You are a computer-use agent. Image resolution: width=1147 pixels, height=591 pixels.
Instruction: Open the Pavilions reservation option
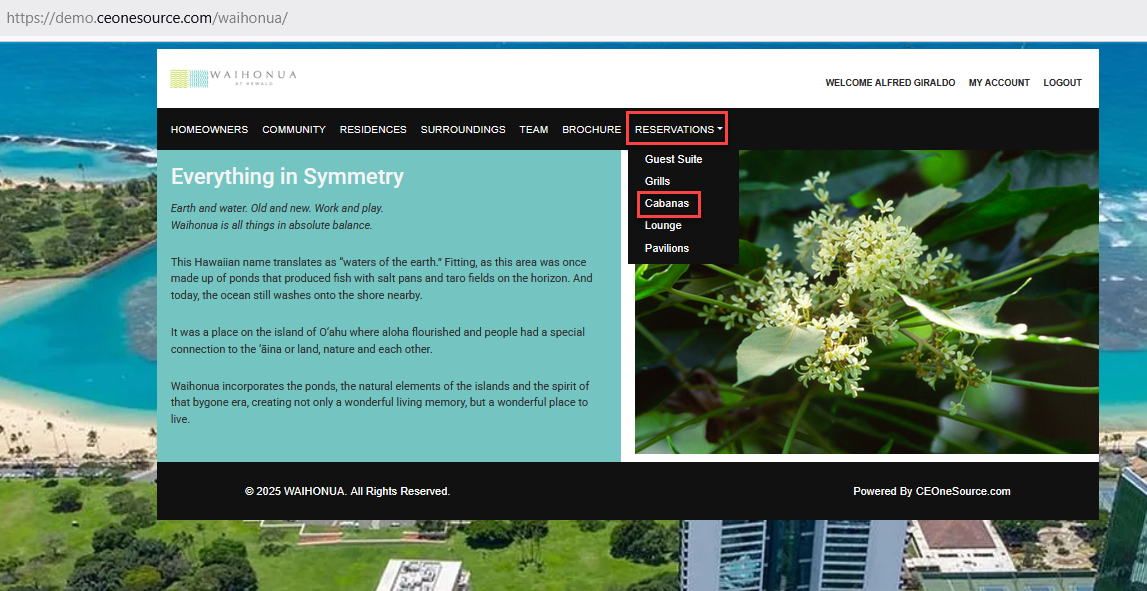click(x=666, y=248)
